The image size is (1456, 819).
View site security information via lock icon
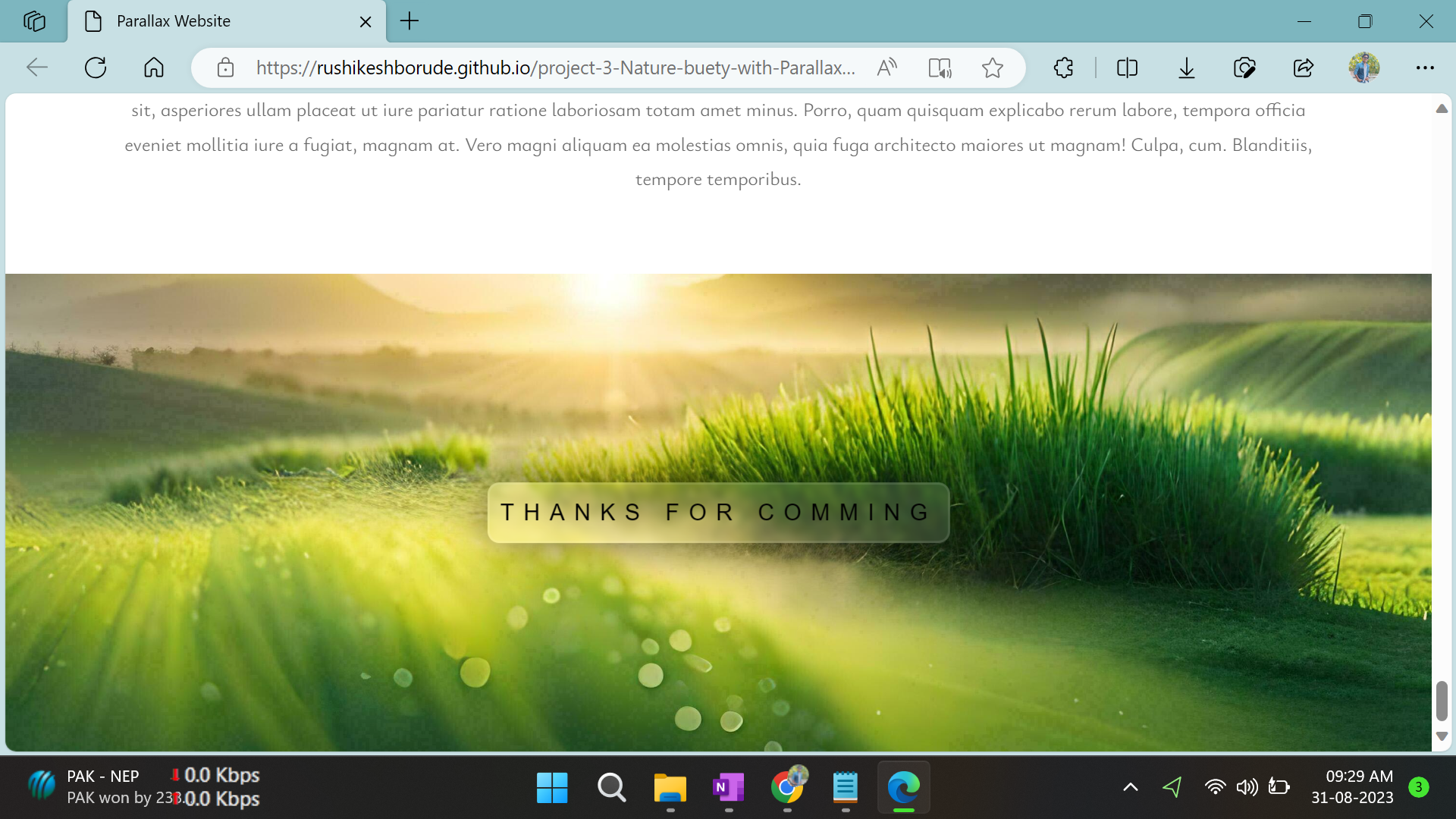tap(225, 67)
